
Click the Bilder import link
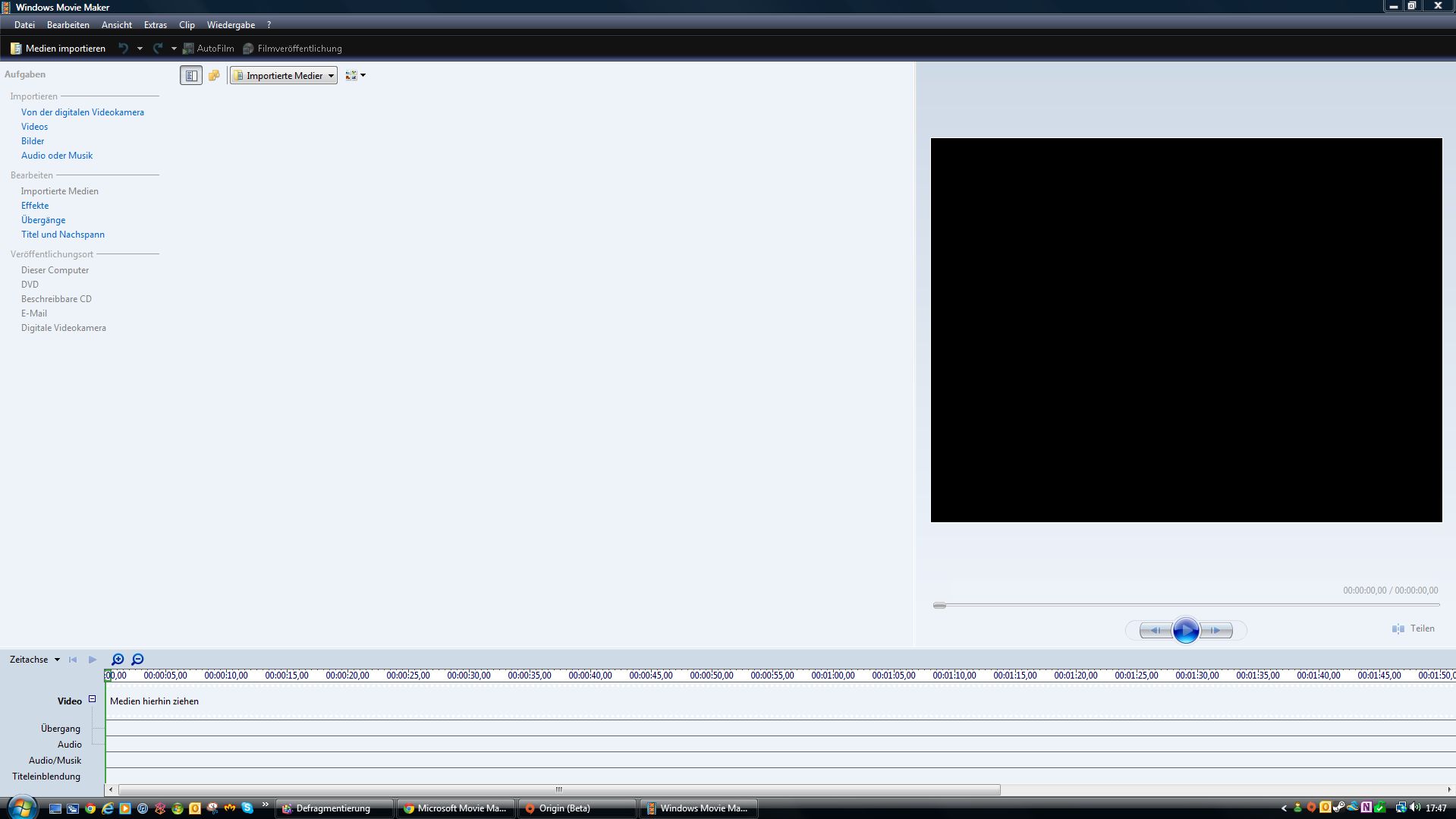coord(33,141)
